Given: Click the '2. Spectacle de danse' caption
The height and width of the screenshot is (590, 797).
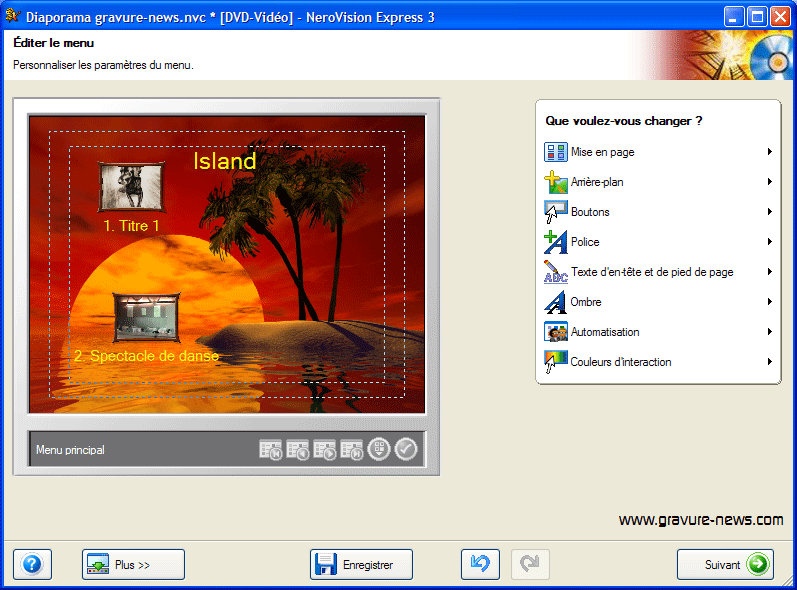Looking at the screenshot, I should point(146,356).
